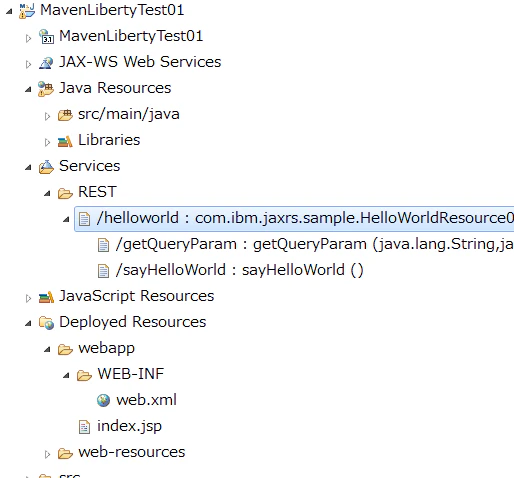
Task: Select the REST label
Action: tap(97, 192)
